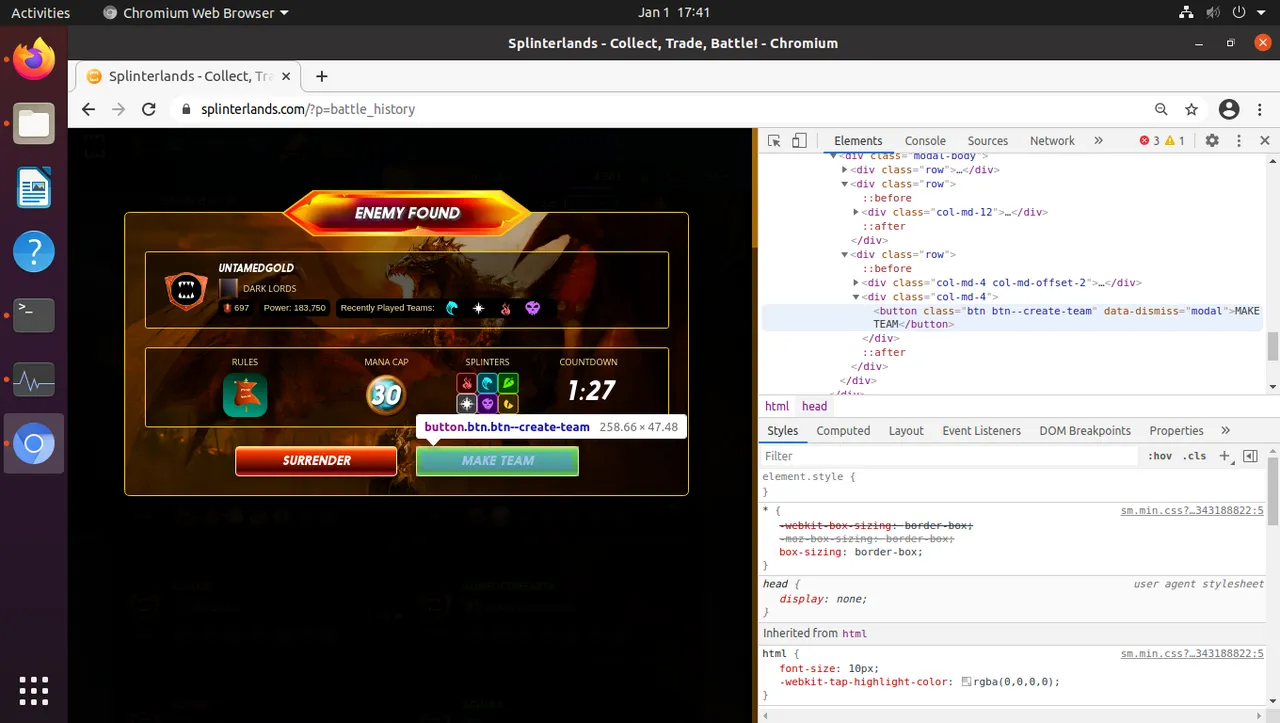Expand the col-md-4 col-md-offset-2 div node

pyautogui.click(x=856, y=283)
